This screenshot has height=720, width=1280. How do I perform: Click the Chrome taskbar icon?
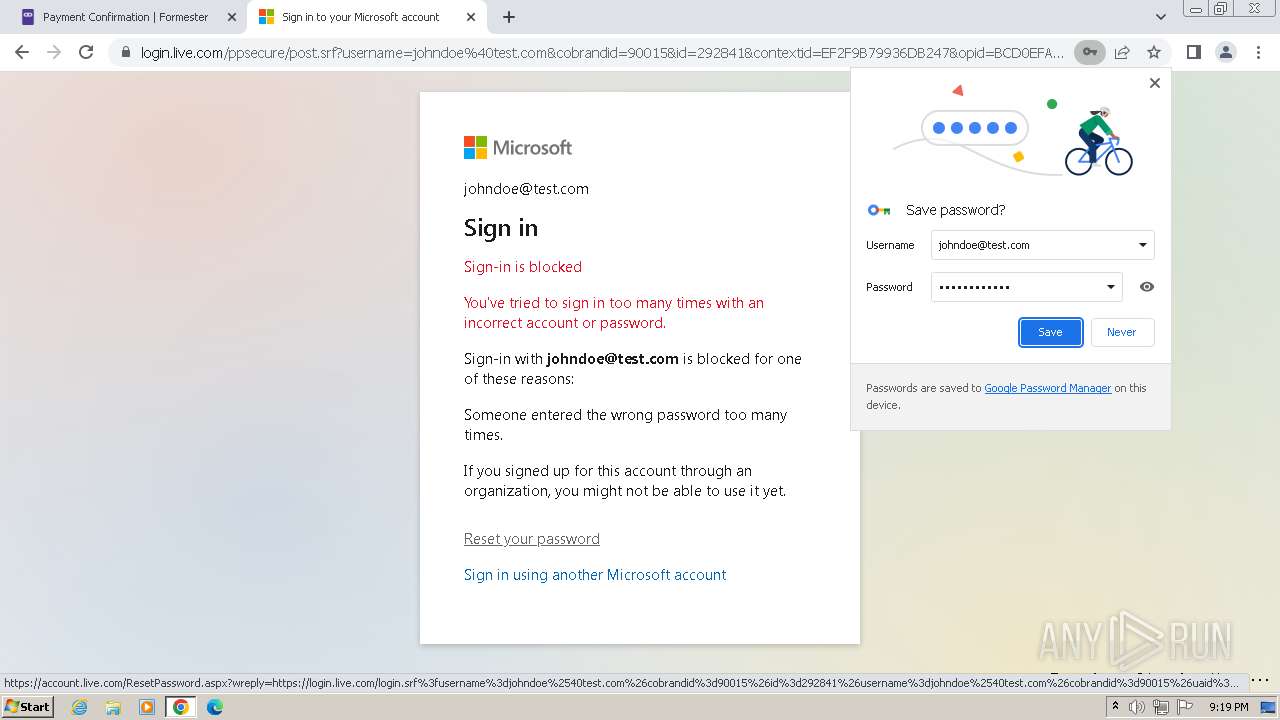181,707
